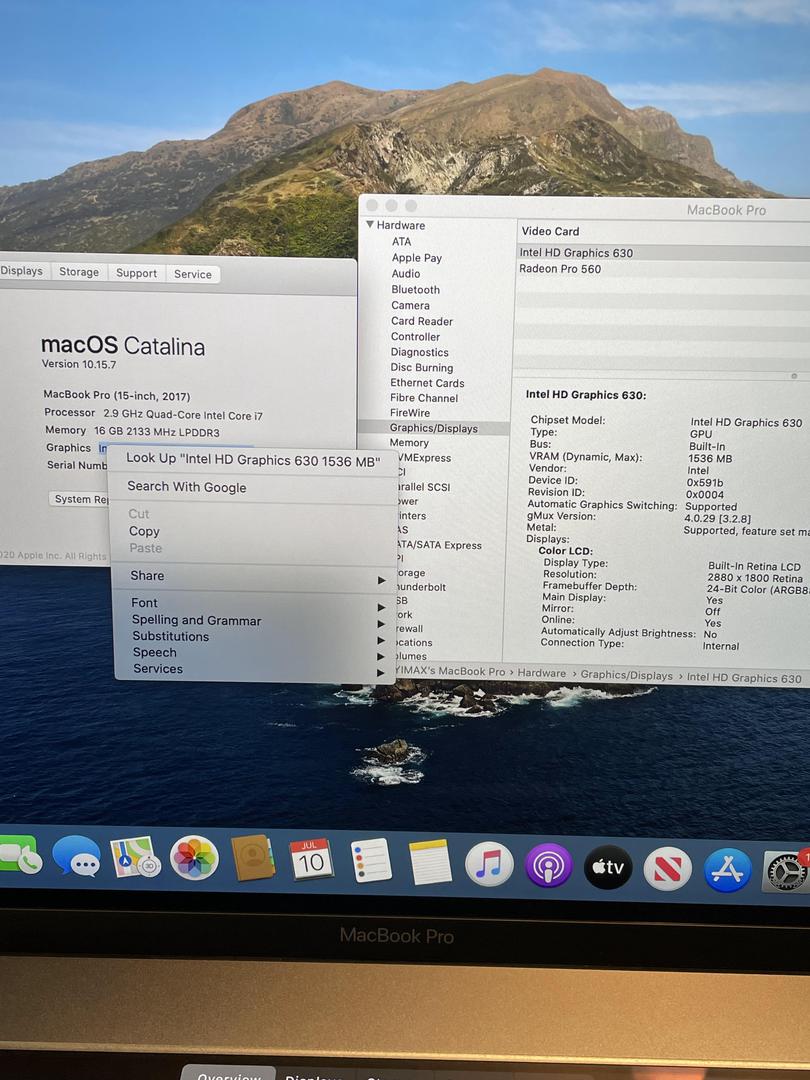Image resolution: width=810 pixels, height=1080 pixels.
Task: Click MacBook Pro in path bar
Action: 450,671
